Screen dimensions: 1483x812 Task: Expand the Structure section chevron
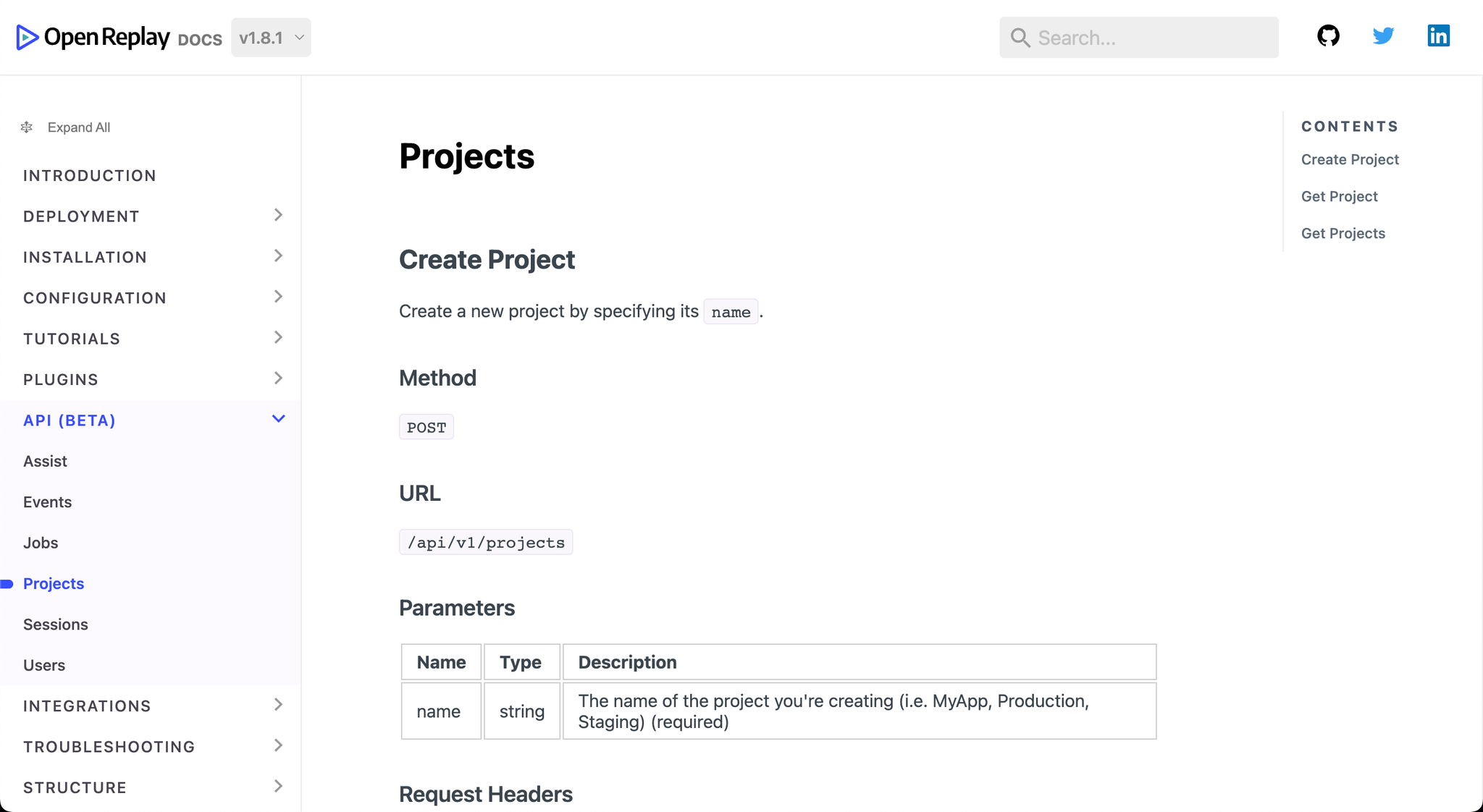278,786
